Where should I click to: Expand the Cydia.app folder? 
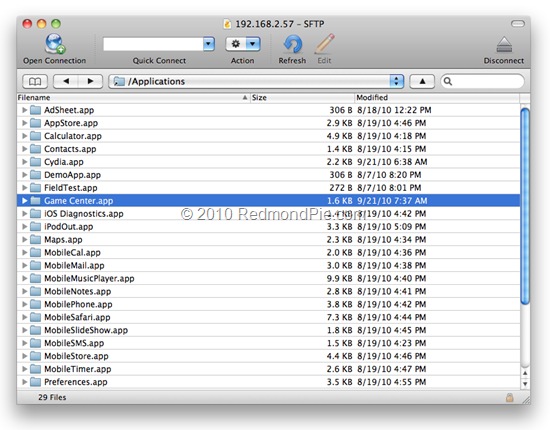tap(24, 162)
